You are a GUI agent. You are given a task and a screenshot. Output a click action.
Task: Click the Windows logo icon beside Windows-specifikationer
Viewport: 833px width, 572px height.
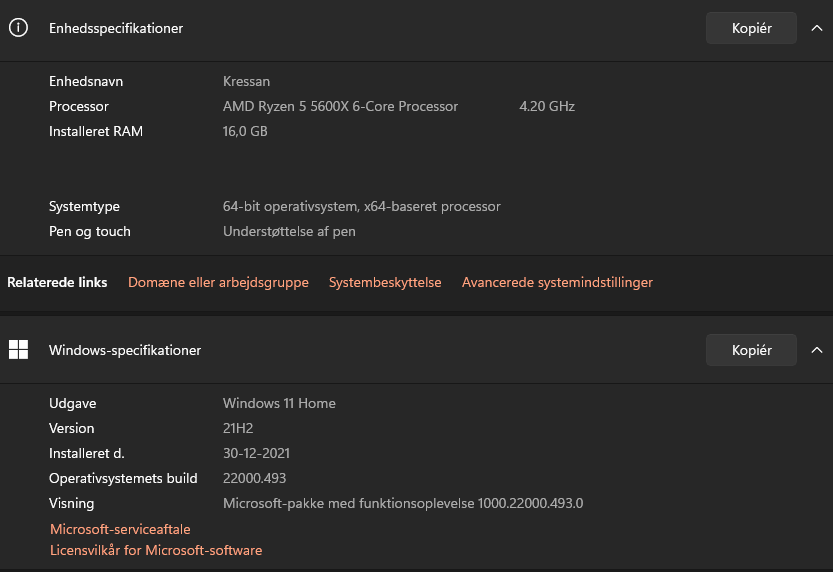18,350
